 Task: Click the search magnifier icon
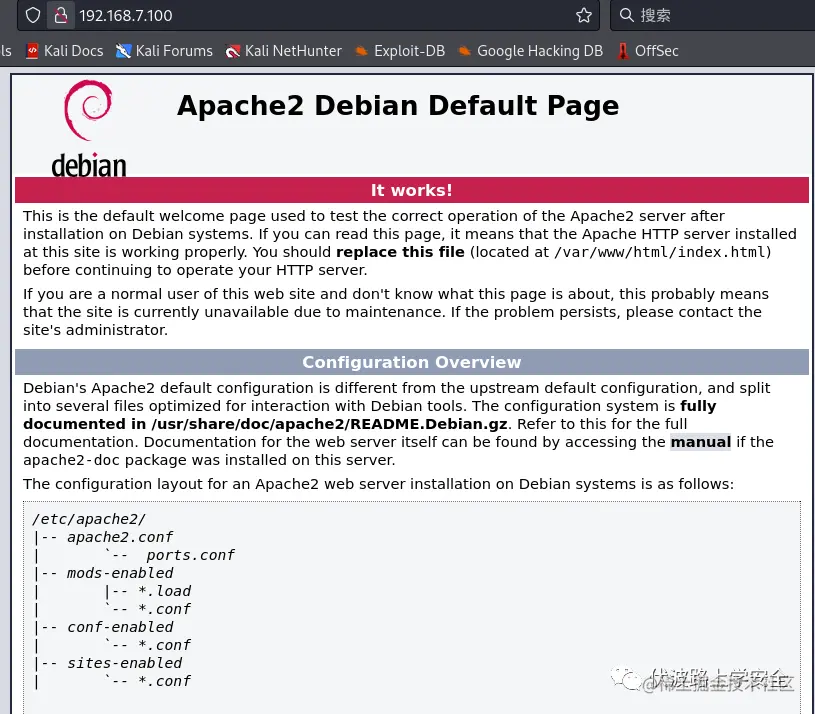(x=626, y=15)
